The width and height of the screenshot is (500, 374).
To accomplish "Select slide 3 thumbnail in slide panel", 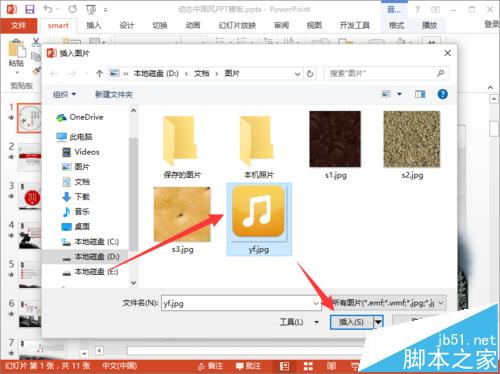I will click(31, 196).
